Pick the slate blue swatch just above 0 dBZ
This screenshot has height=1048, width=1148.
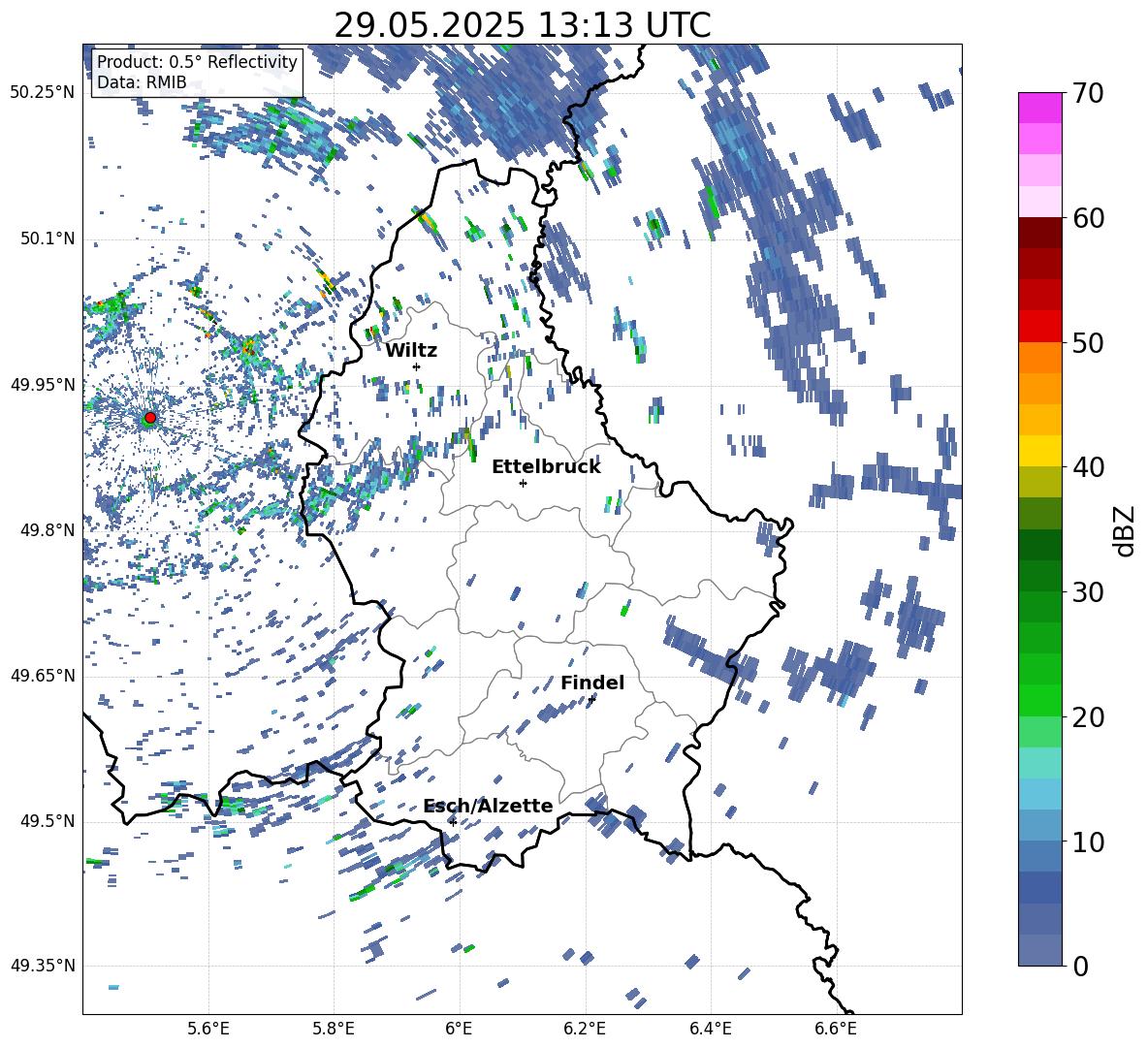click(1039, 950)
